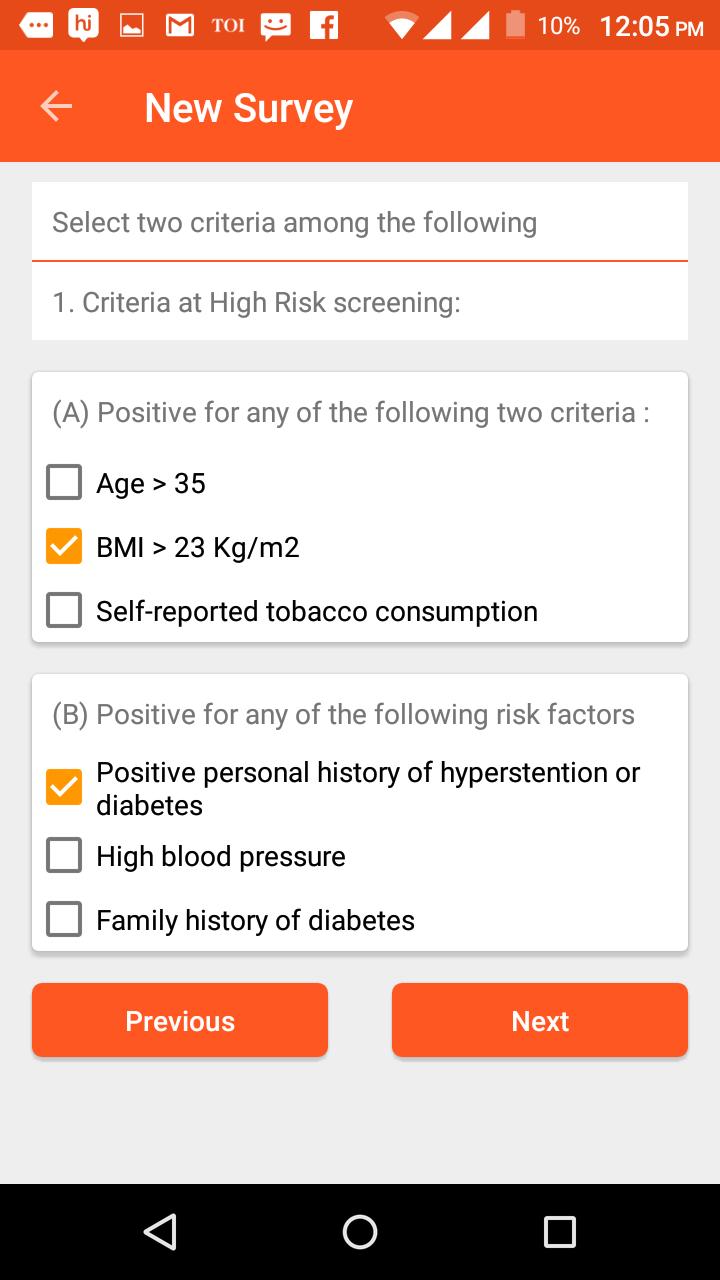This screenshot has width=720, height=1280.
Task: Tap the New Survey title
Action: [249, 108]
